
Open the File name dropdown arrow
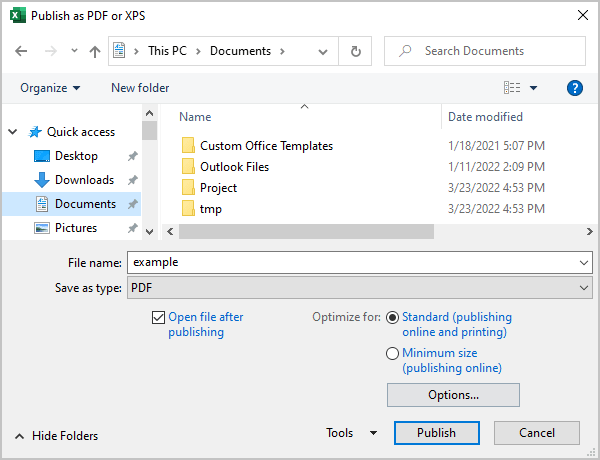pos(584,263)
